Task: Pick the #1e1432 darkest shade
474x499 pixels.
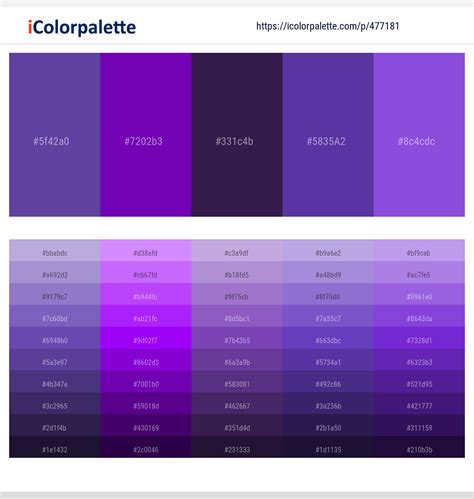Action: pyautogui.click(x=55, y=447)
